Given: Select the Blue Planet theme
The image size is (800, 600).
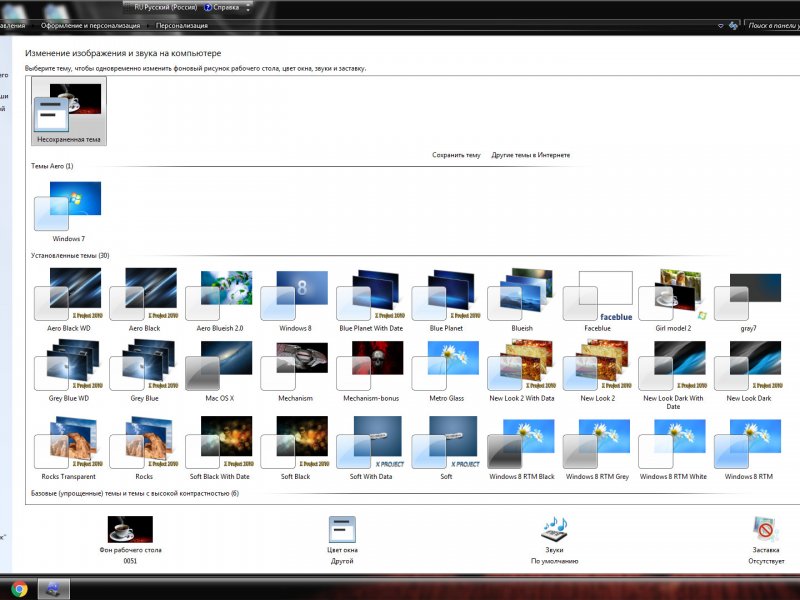Looking at the screenshot, I should (x=446, y=300).
